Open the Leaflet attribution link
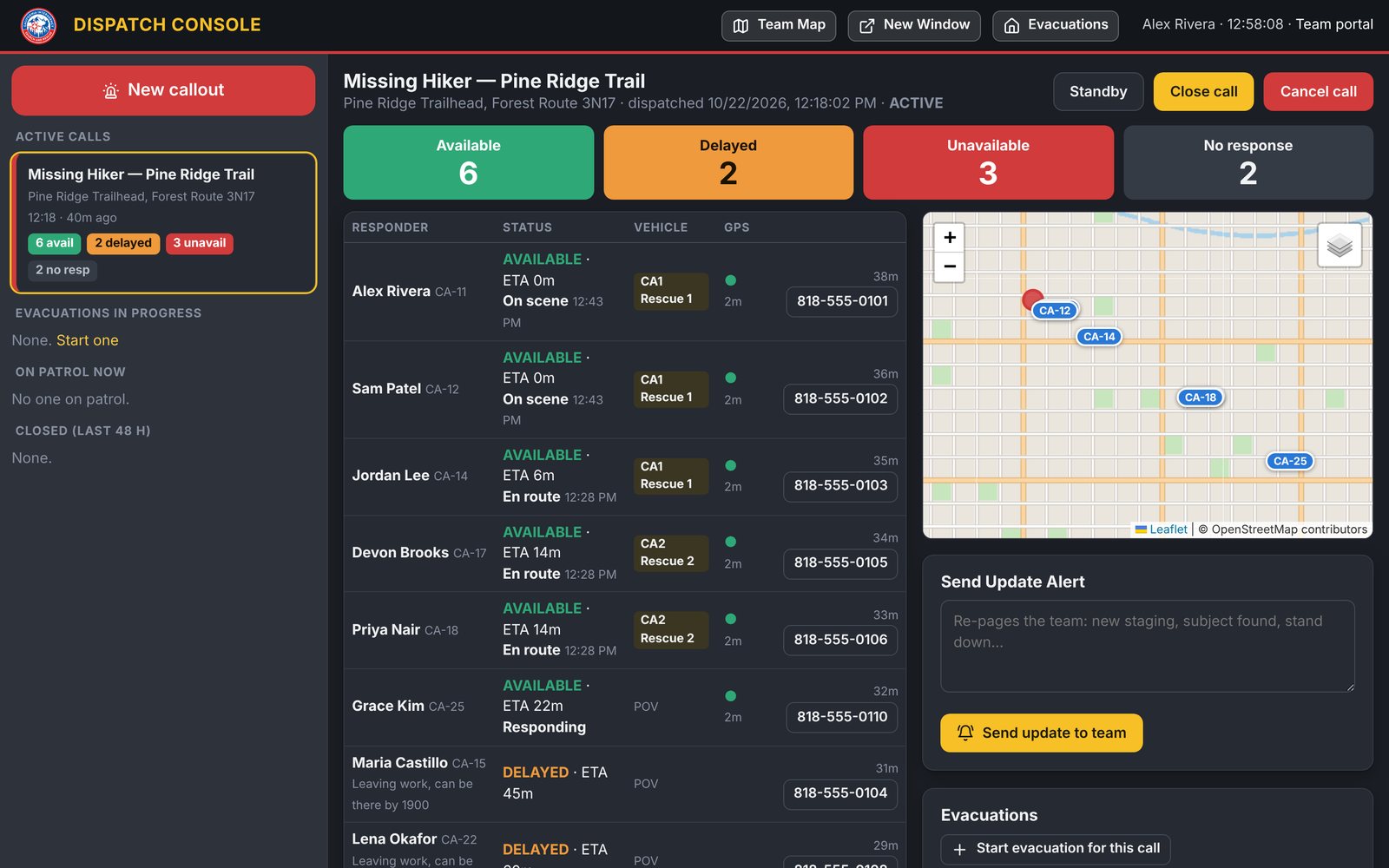 1162,529
